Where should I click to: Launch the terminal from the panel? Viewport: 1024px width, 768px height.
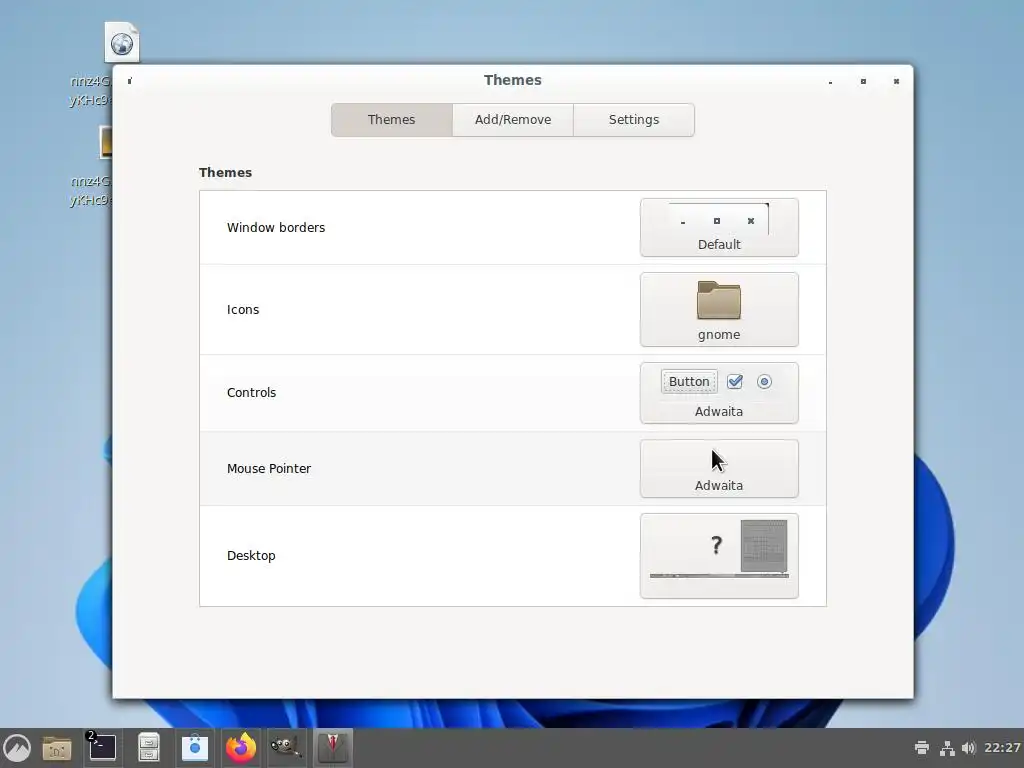click(x=102, y=747)
